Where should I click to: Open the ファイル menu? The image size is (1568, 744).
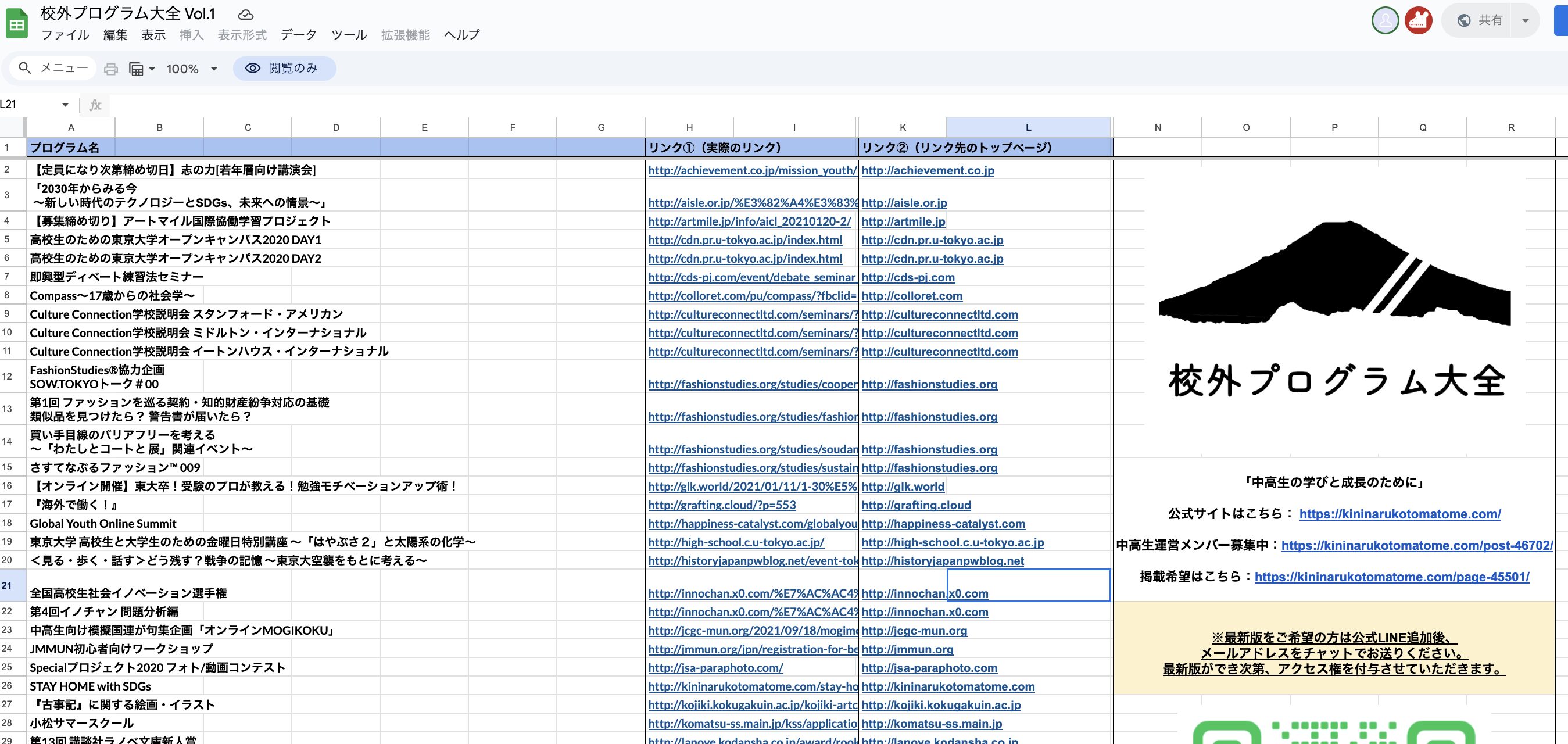click(x=65, y=35)
